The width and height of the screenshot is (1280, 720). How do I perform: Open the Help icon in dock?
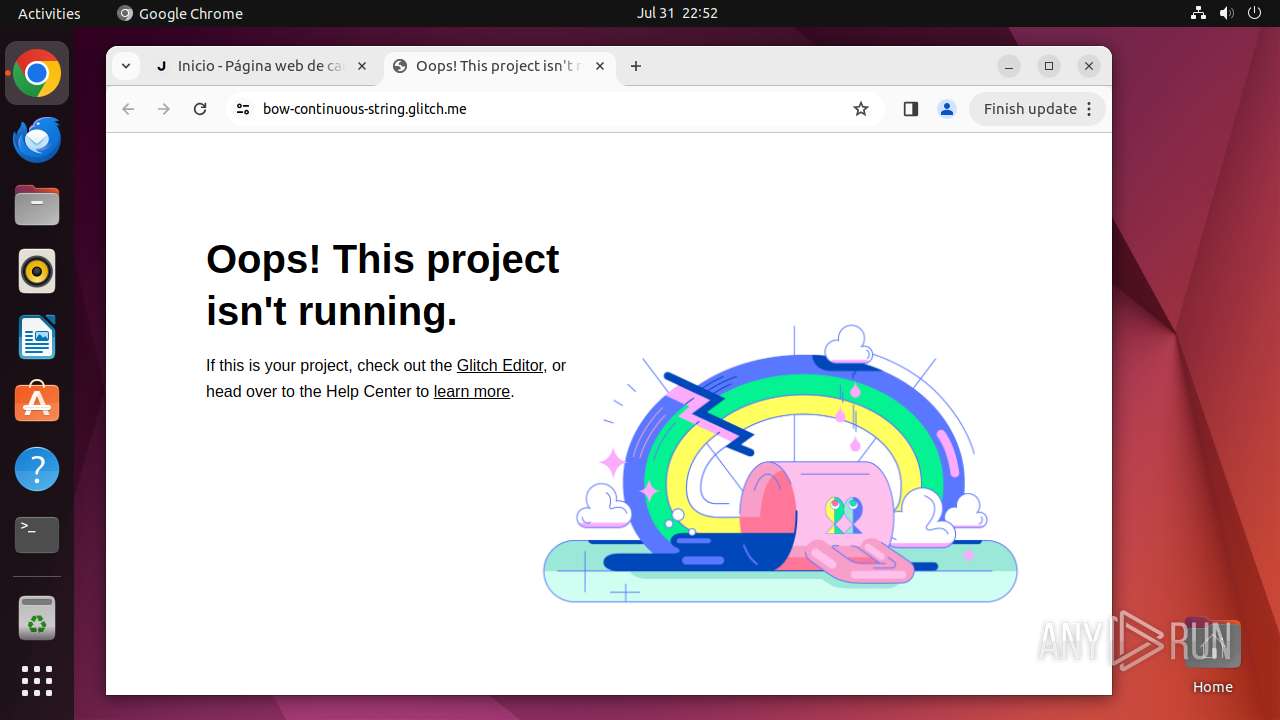[37, 469]
